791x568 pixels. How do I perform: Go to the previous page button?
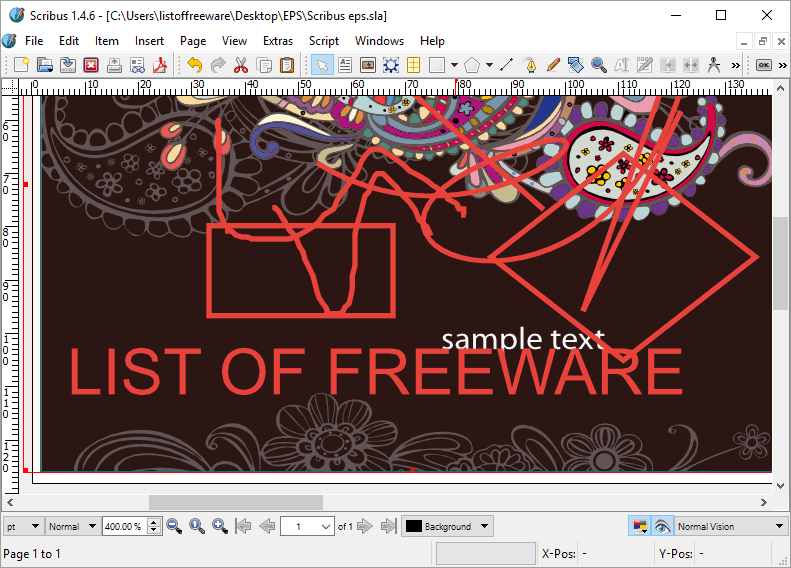(x=267, y=526)
